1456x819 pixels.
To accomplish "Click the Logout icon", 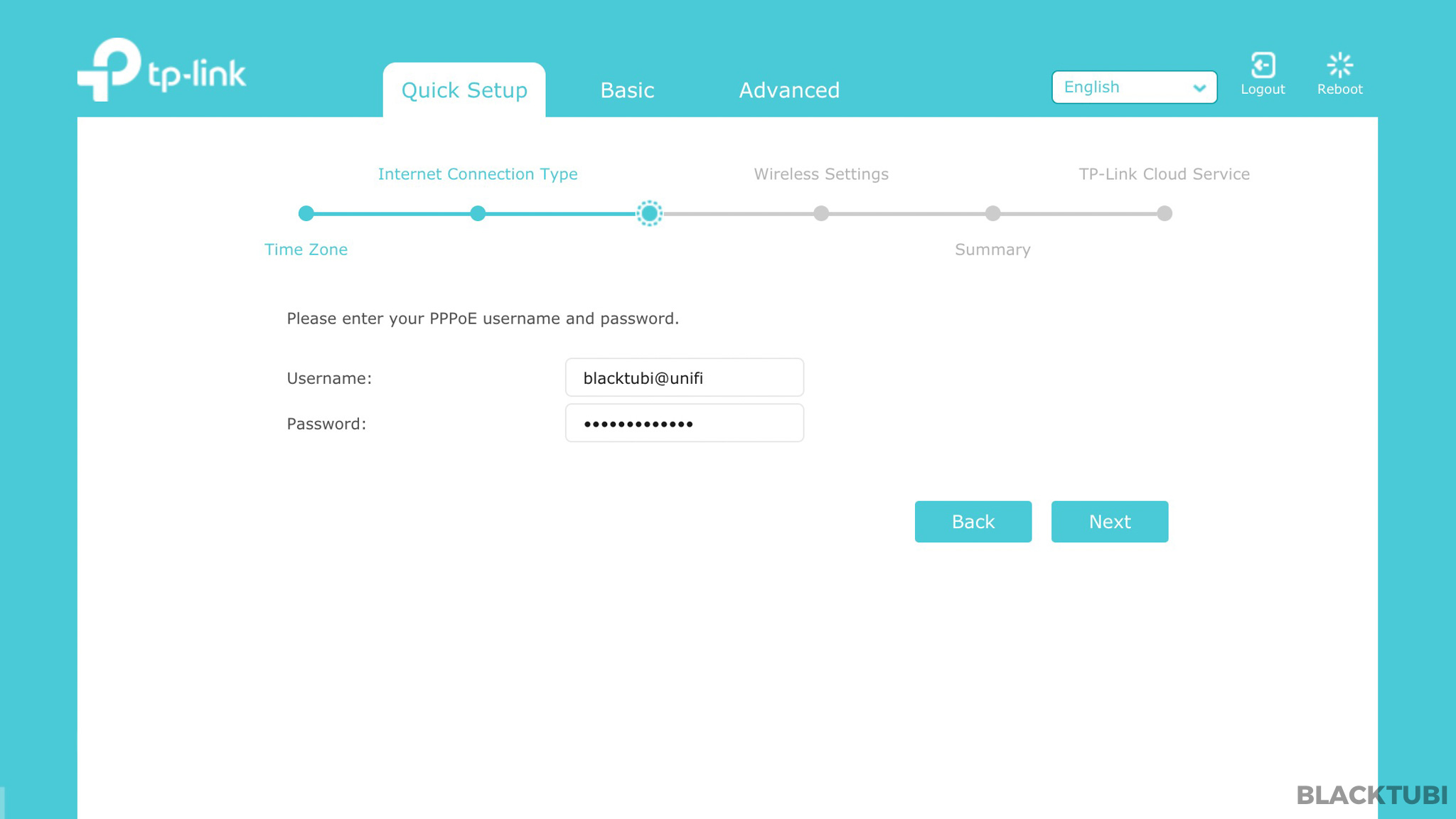I will [1263, 64].
